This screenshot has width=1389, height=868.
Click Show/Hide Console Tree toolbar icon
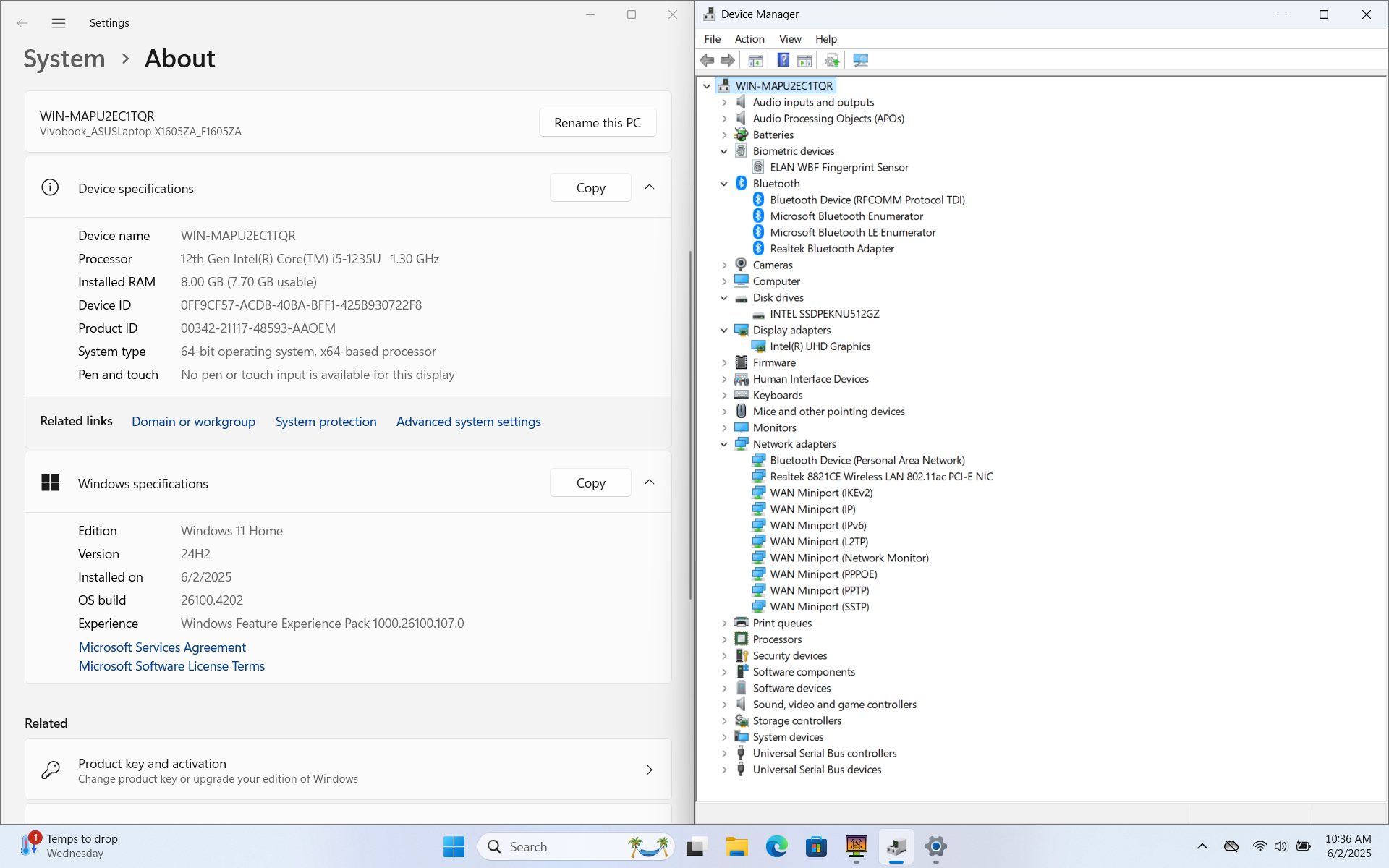point(755,61)
